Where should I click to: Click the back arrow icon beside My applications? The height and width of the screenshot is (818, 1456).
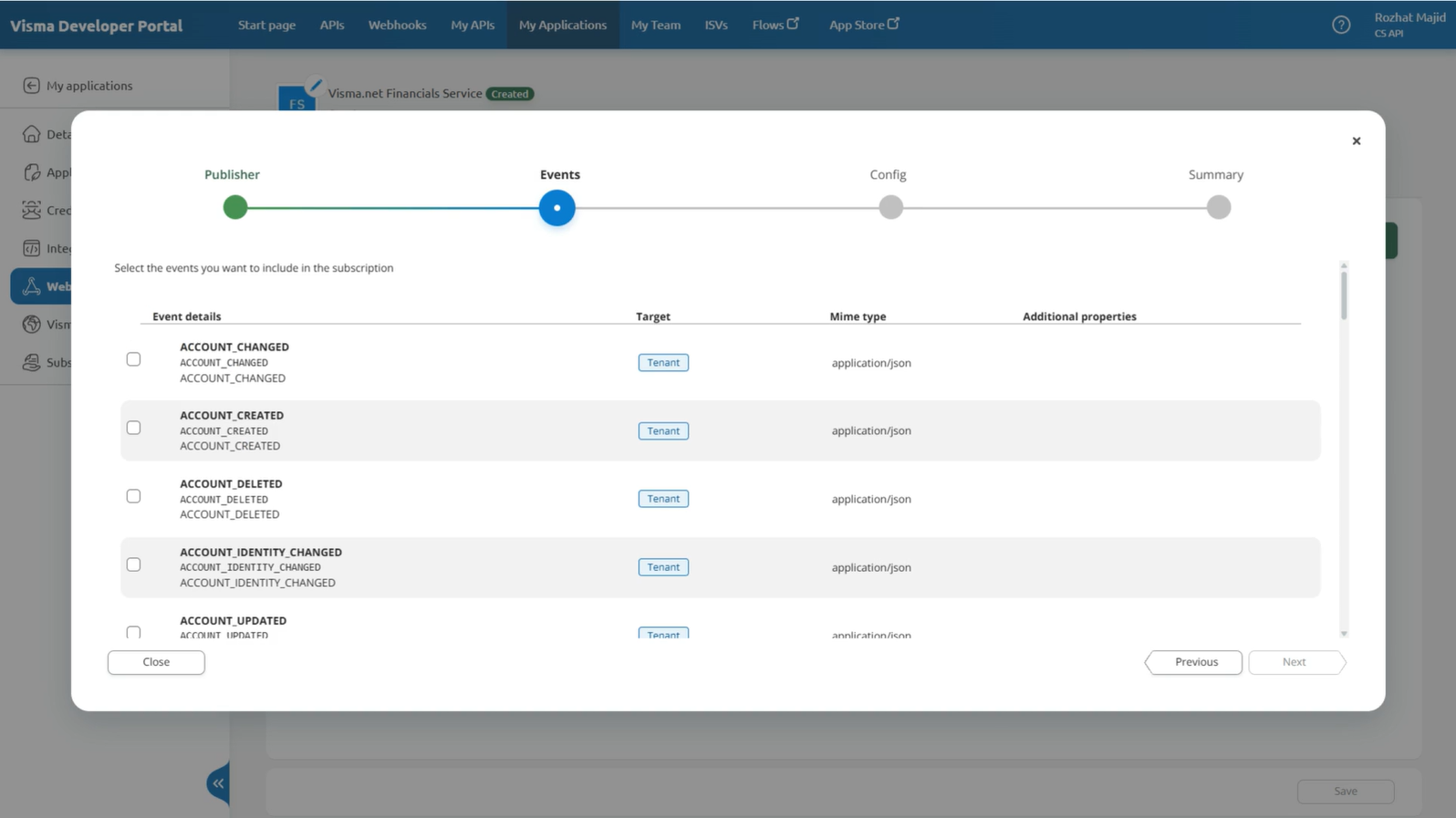point(31,86)
